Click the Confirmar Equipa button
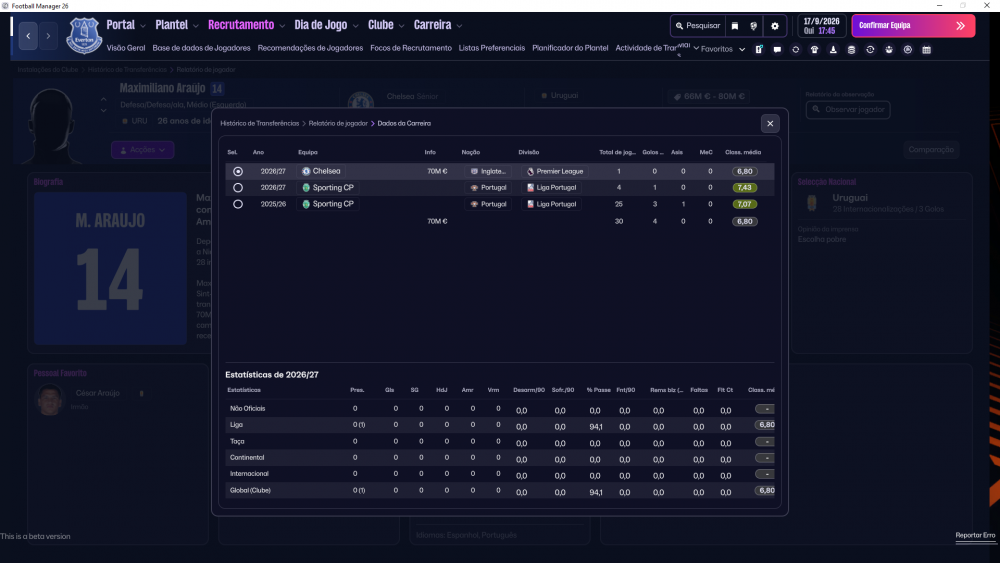Image resolution: width=1000 pixels, height=563 pixels. coord(913,26)
